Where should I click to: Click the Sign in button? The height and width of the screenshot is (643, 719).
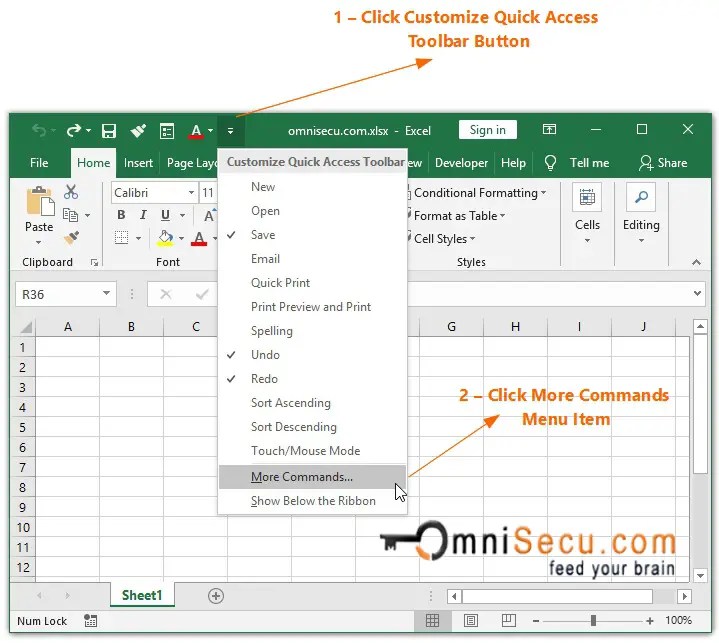[487, 130]
